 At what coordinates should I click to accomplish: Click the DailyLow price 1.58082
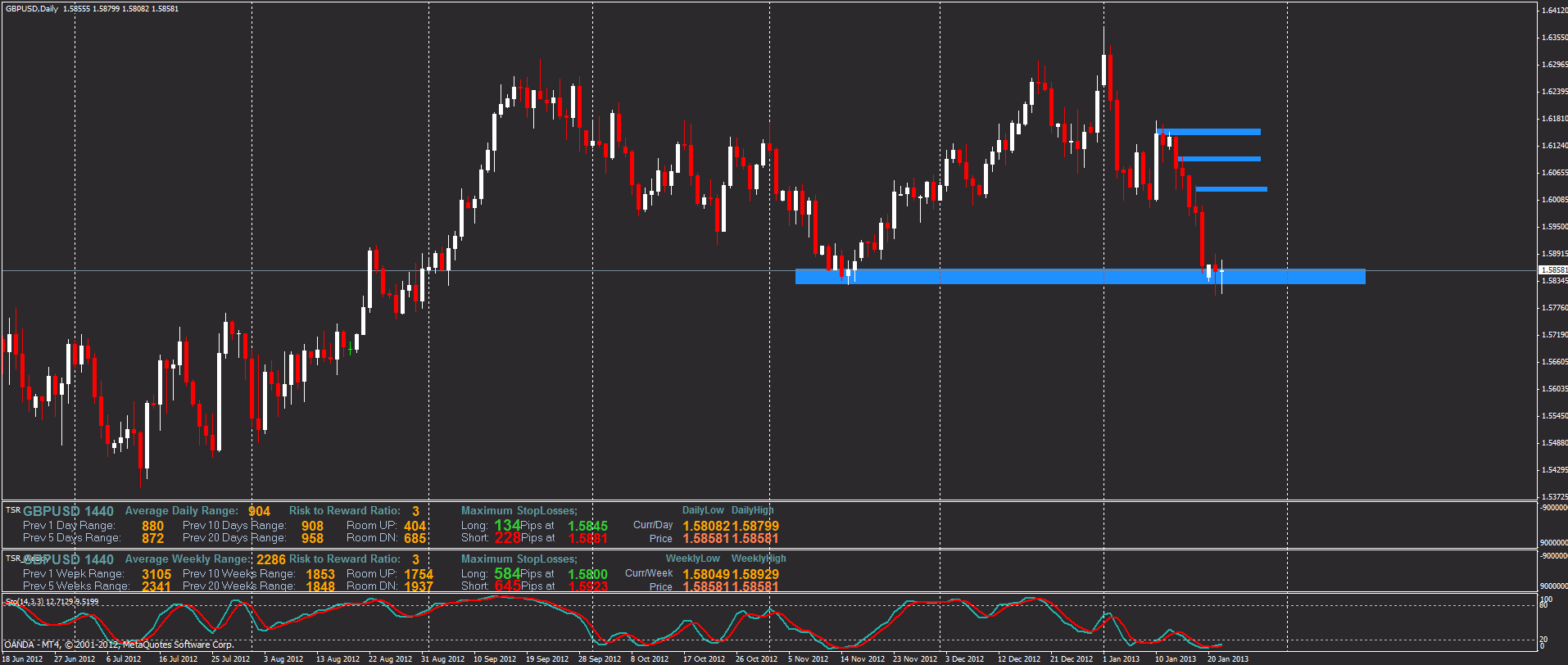coord(705,526)
